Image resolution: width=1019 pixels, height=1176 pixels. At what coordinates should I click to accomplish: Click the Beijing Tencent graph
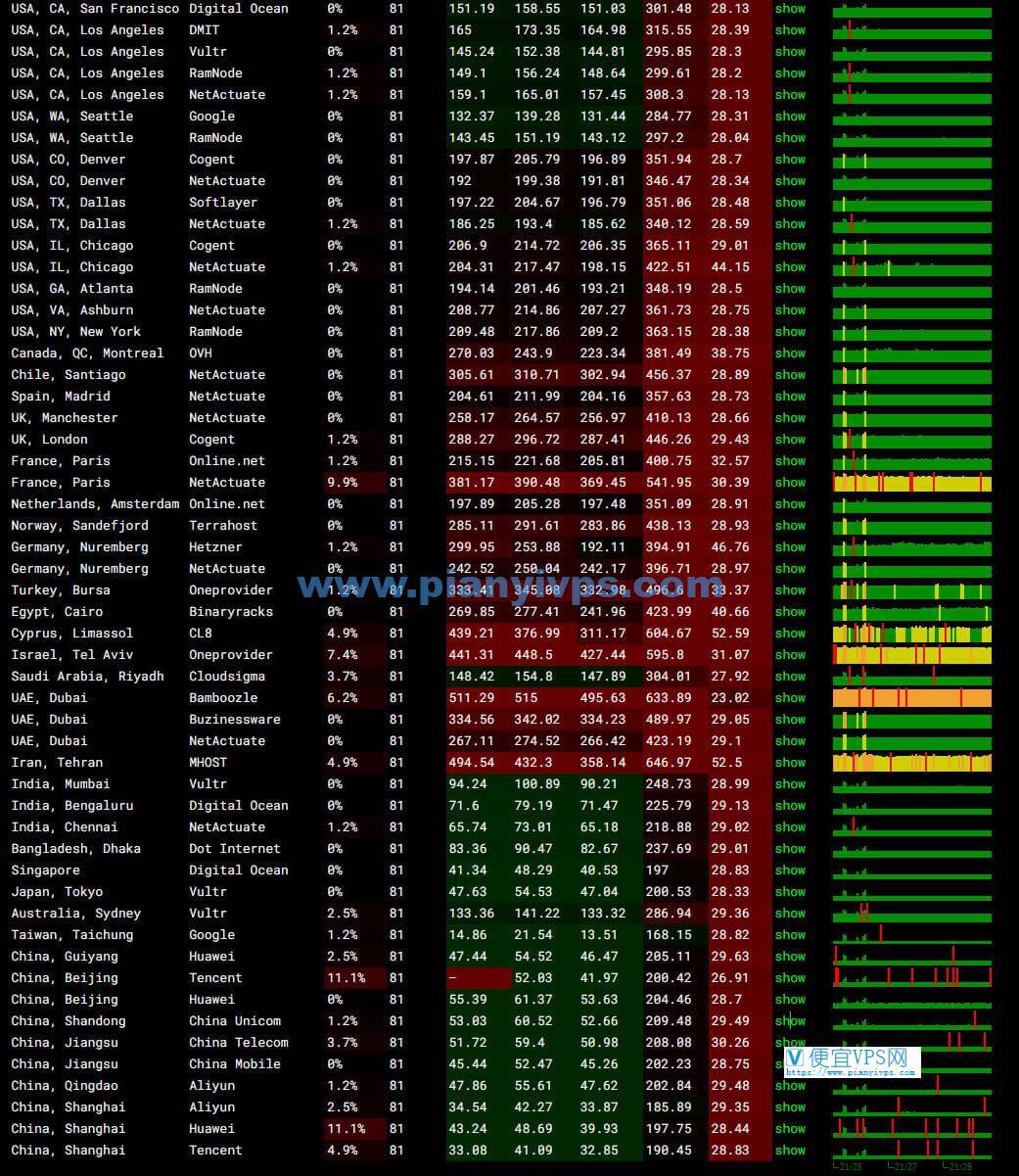[912, 978]
